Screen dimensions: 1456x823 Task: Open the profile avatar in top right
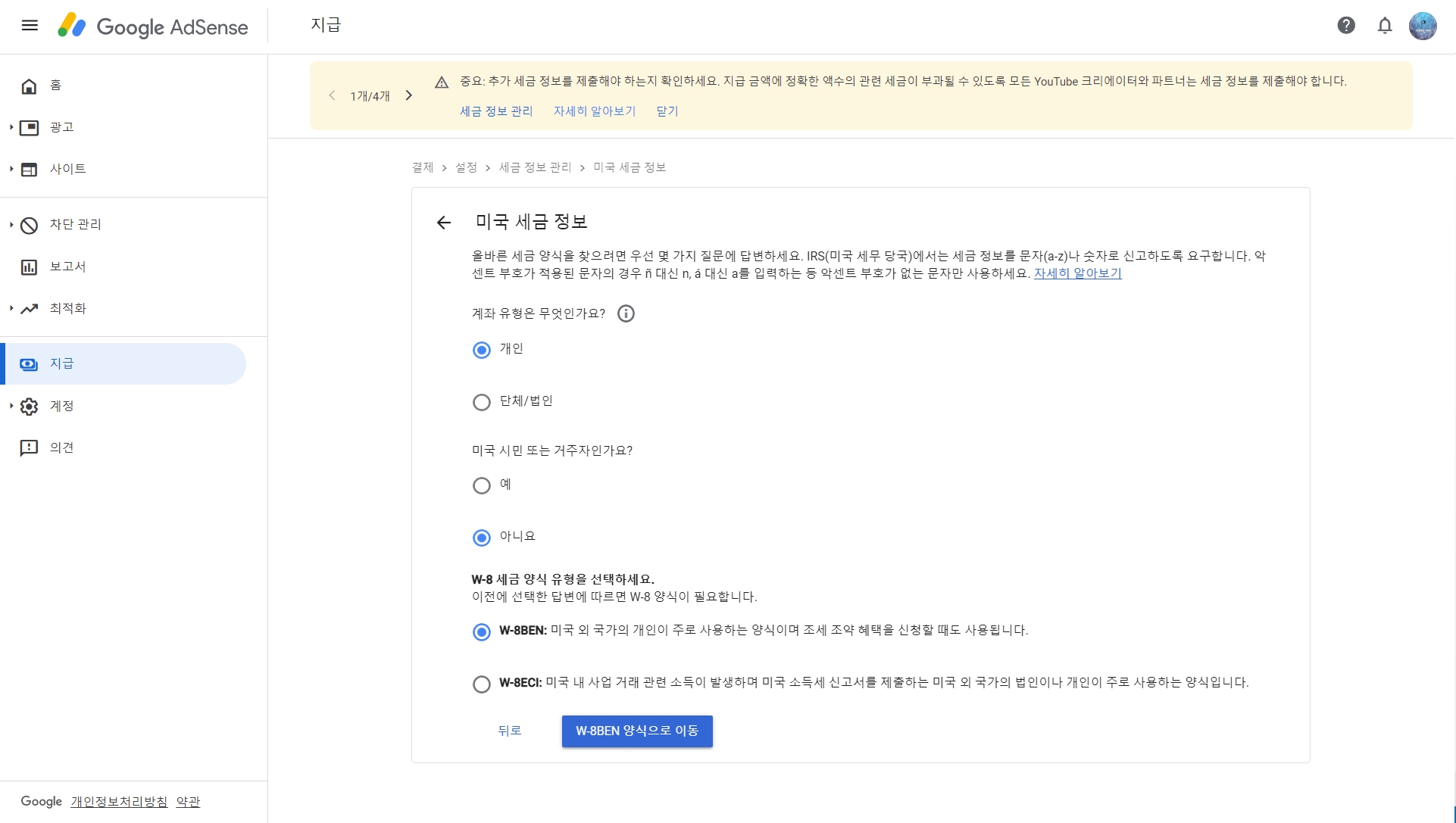coord(1423,26)
